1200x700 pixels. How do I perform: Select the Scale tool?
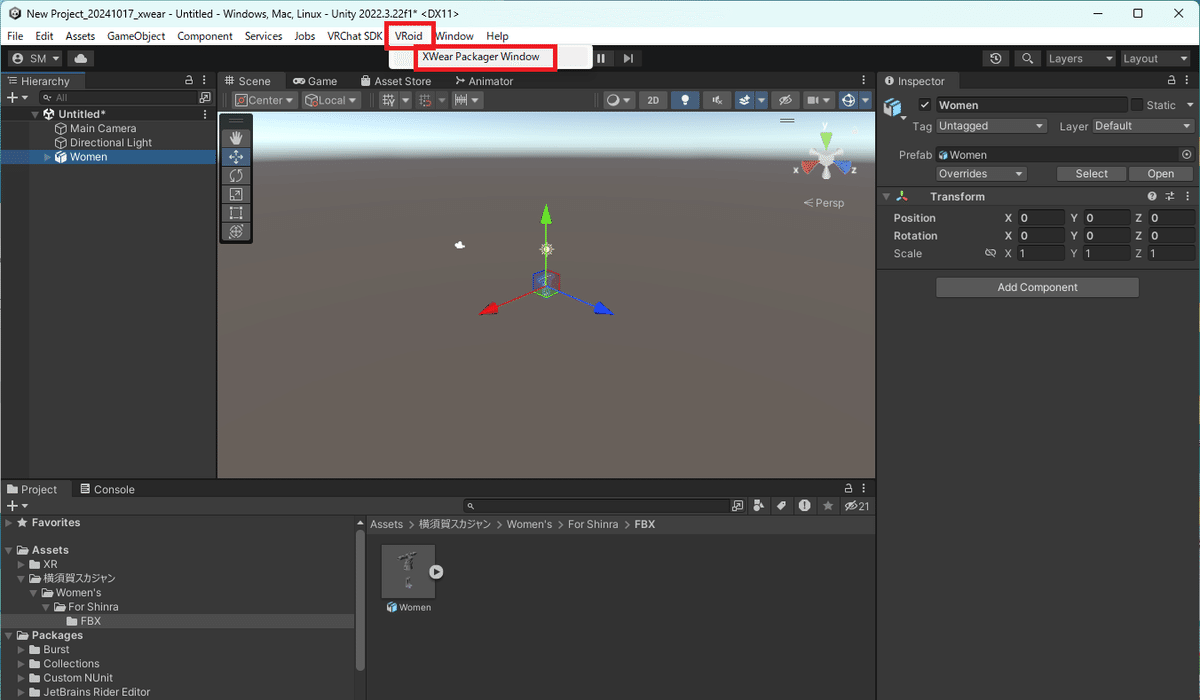(236, 194)
